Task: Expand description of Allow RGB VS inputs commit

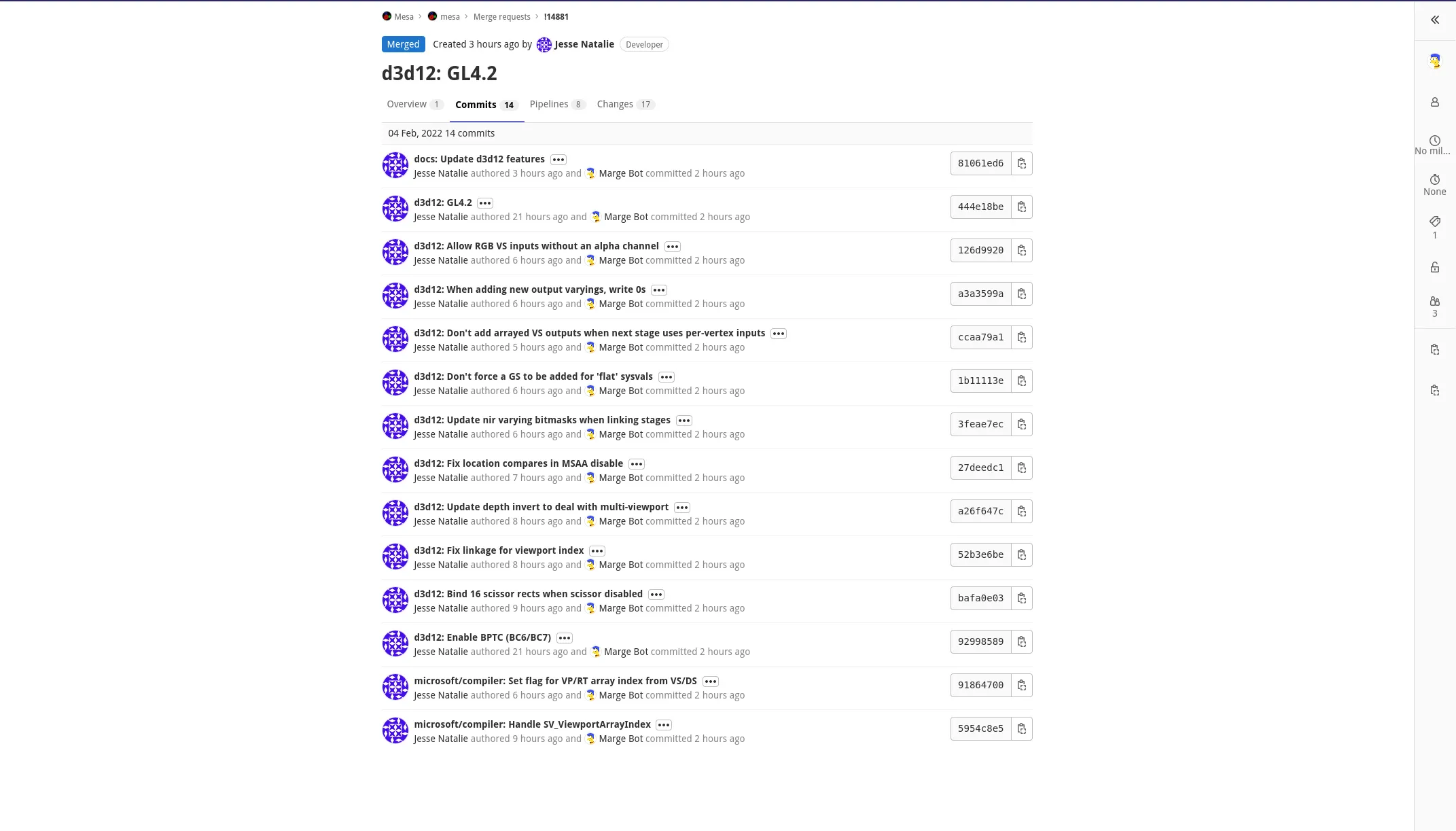Action: [673, 247]
